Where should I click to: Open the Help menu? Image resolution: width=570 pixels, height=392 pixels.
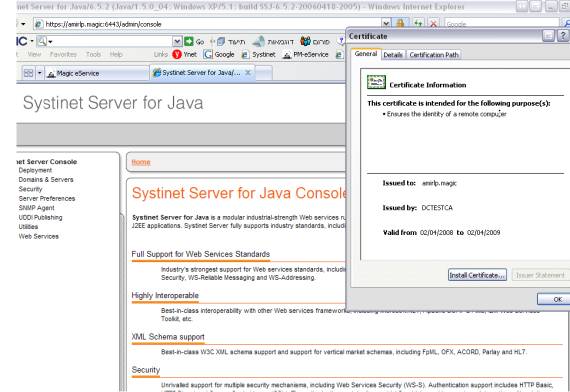tap(116, 55)
